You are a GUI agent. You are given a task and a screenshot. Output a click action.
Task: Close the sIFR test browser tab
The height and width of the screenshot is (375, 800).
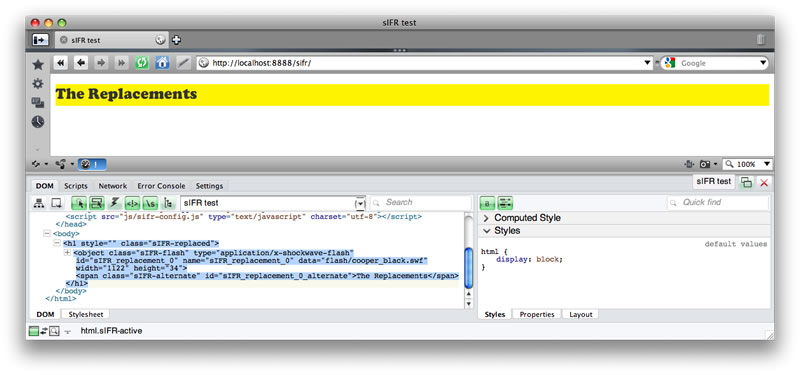pos(63,40)
